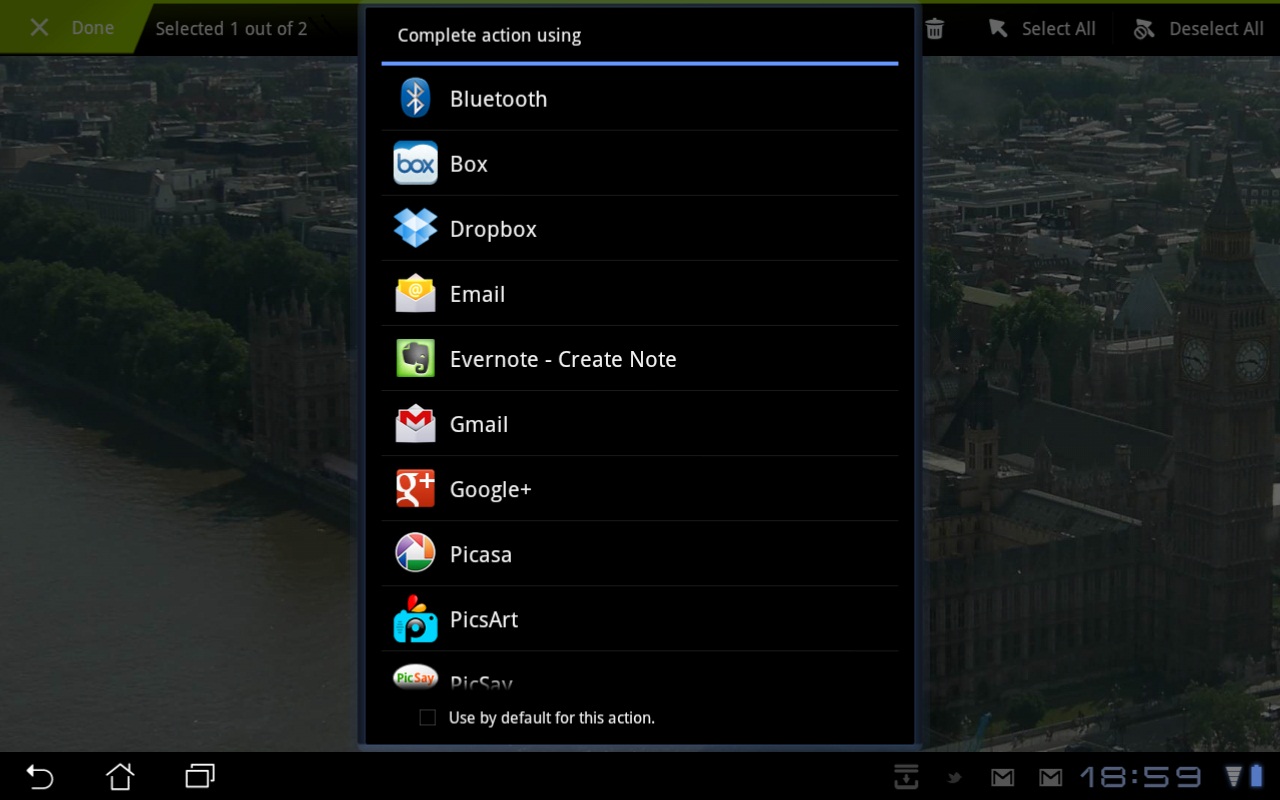The height and width of the screenshot is (800, 1280).
Task: Tap the Android home button
Action: click(x=120, y=776)
